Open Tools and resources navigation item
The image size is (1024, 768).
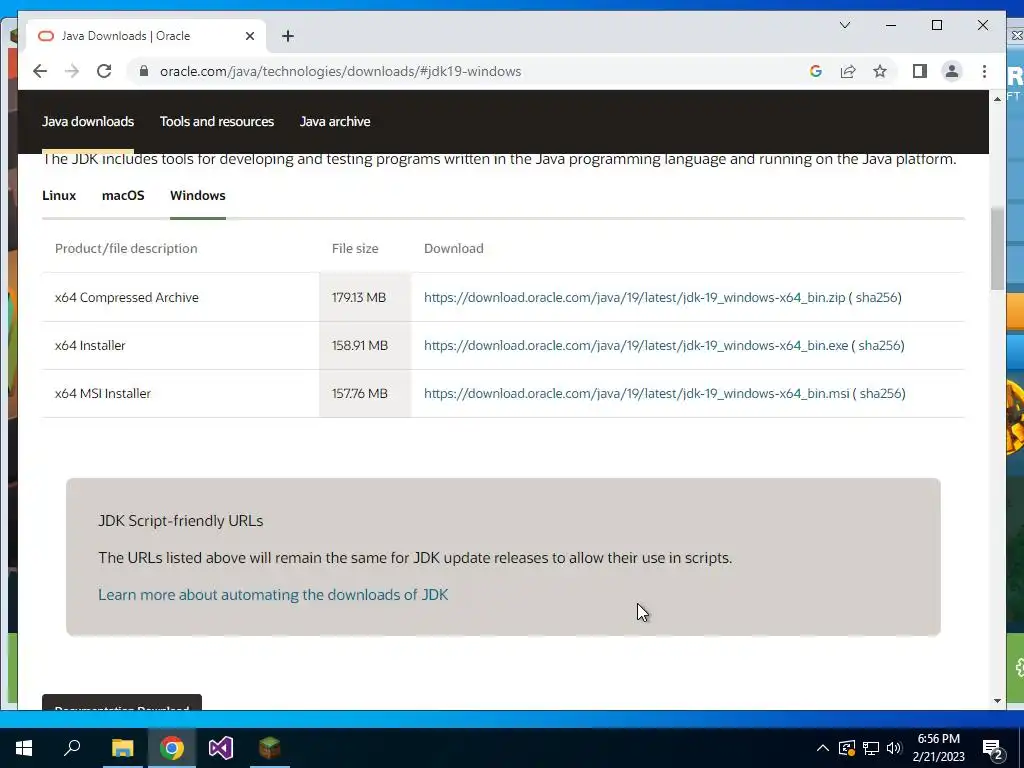coord(217,121)
